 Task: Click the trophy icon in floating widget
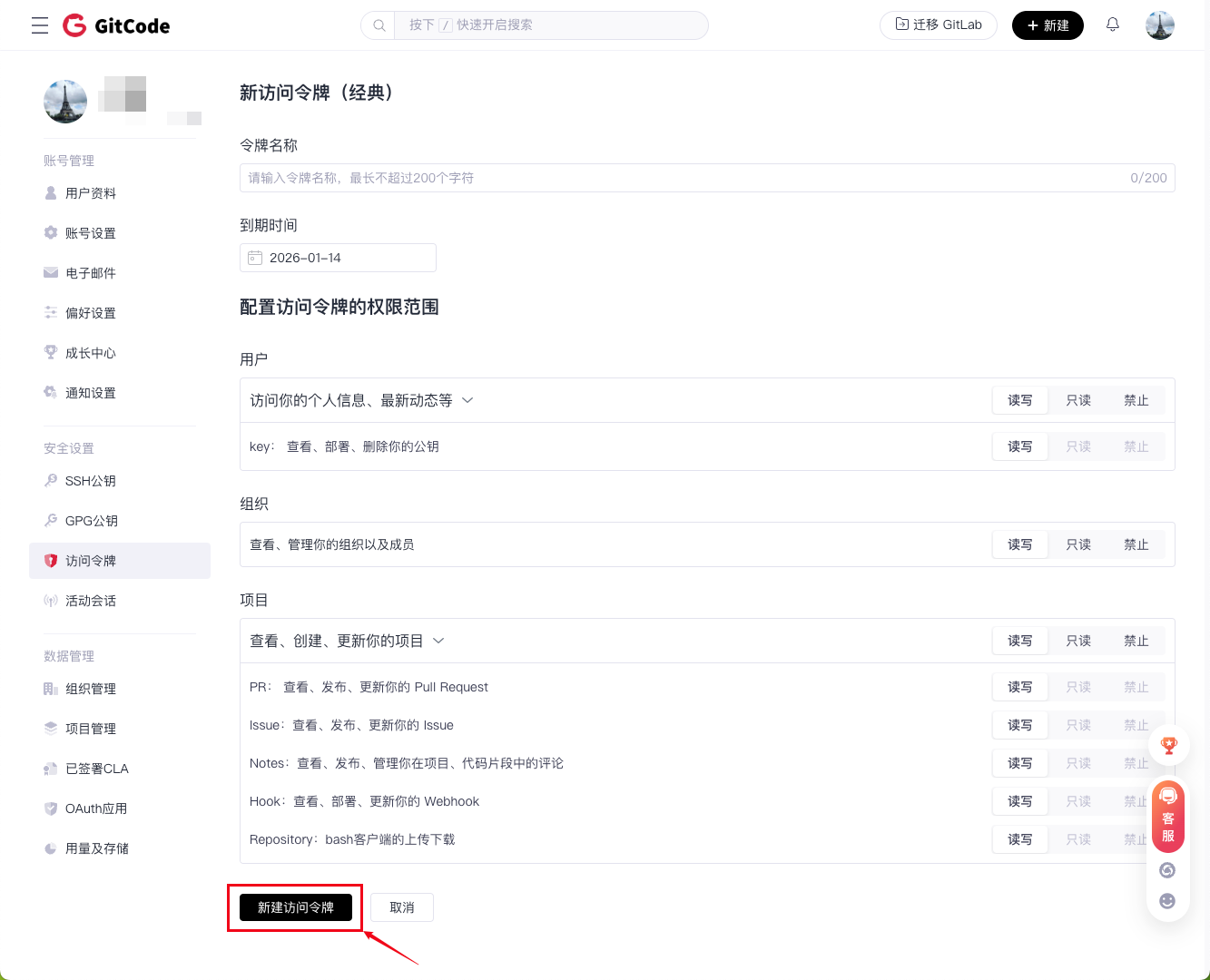point(1168,745)
